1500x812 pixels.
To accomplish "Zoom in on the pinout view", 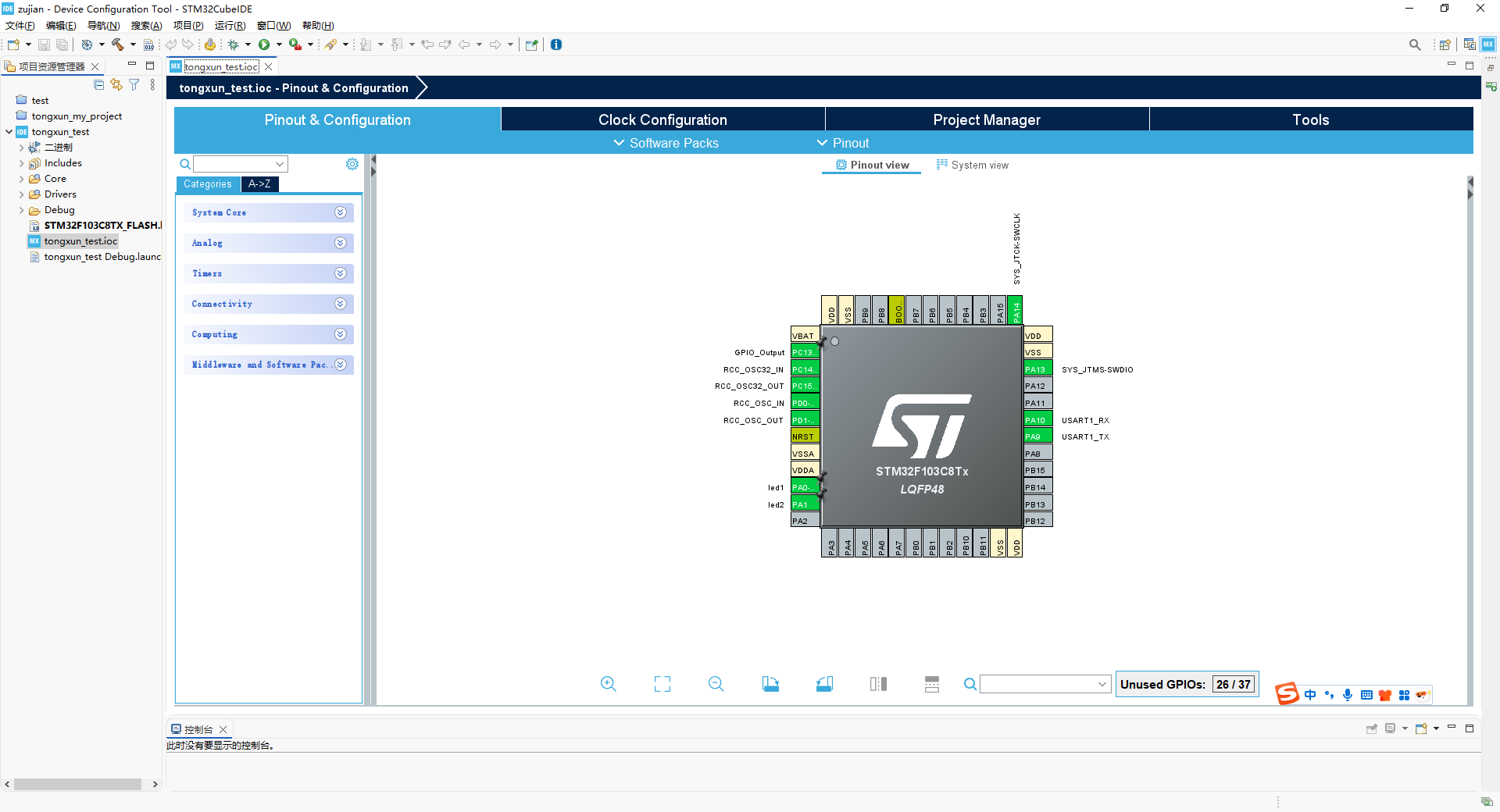I will [x=609, y=684].
